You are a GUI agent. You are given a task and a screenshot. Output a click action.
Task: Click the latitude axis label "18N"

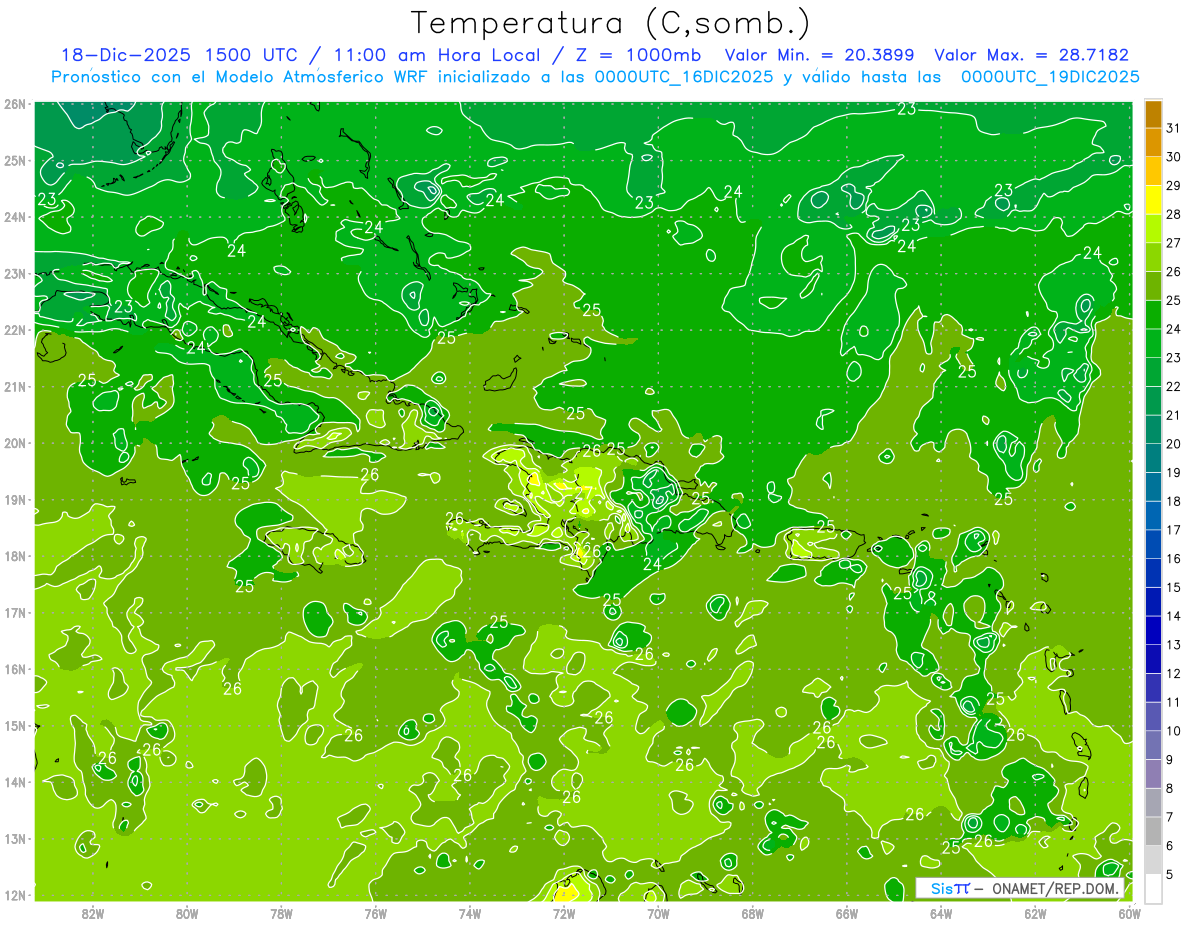click(15, 556)
